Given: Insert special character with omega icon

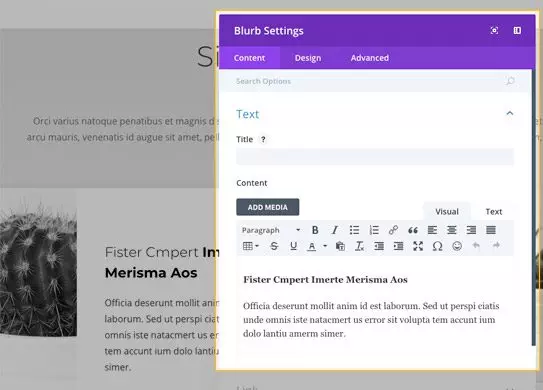Looking at the screenshot, I should pos(437,246).
